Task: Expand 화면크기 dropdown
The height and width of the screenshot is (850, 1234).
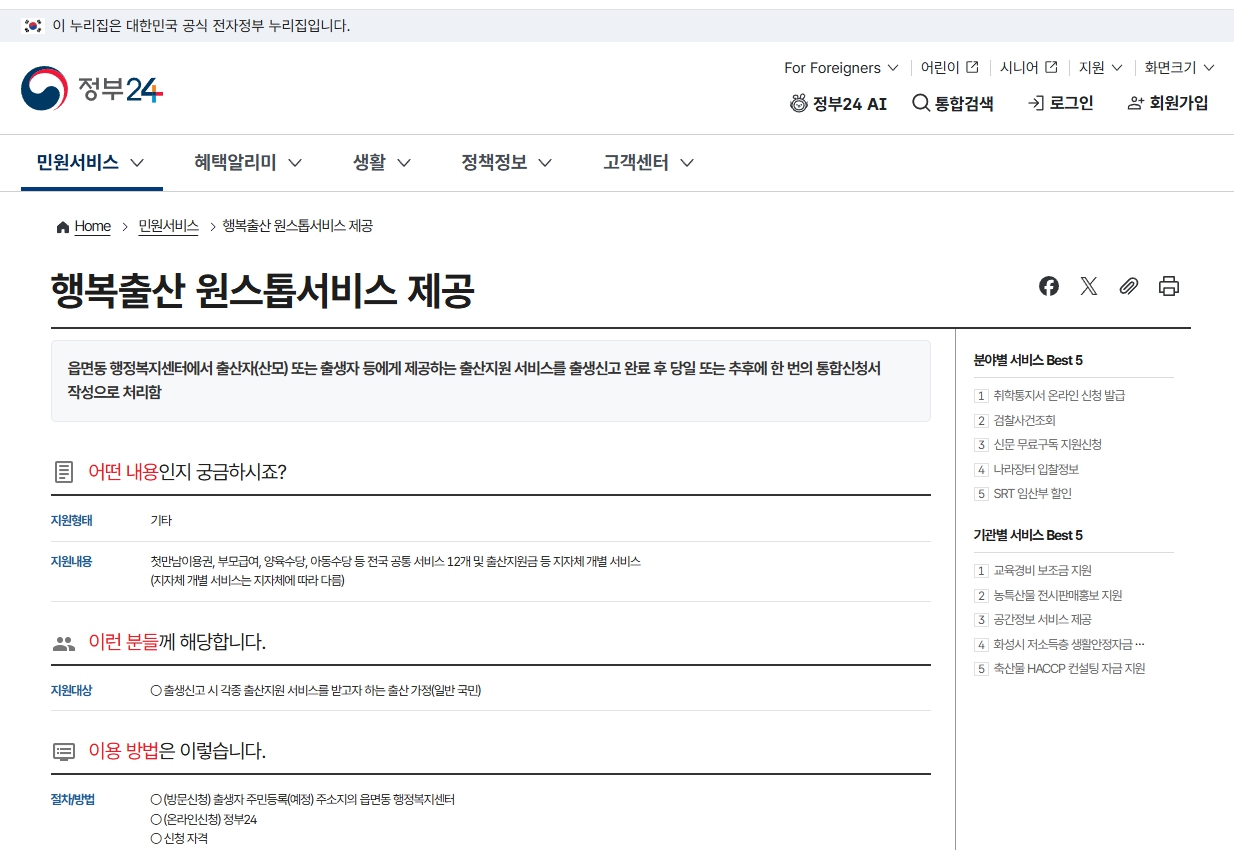Action: 1180,68
